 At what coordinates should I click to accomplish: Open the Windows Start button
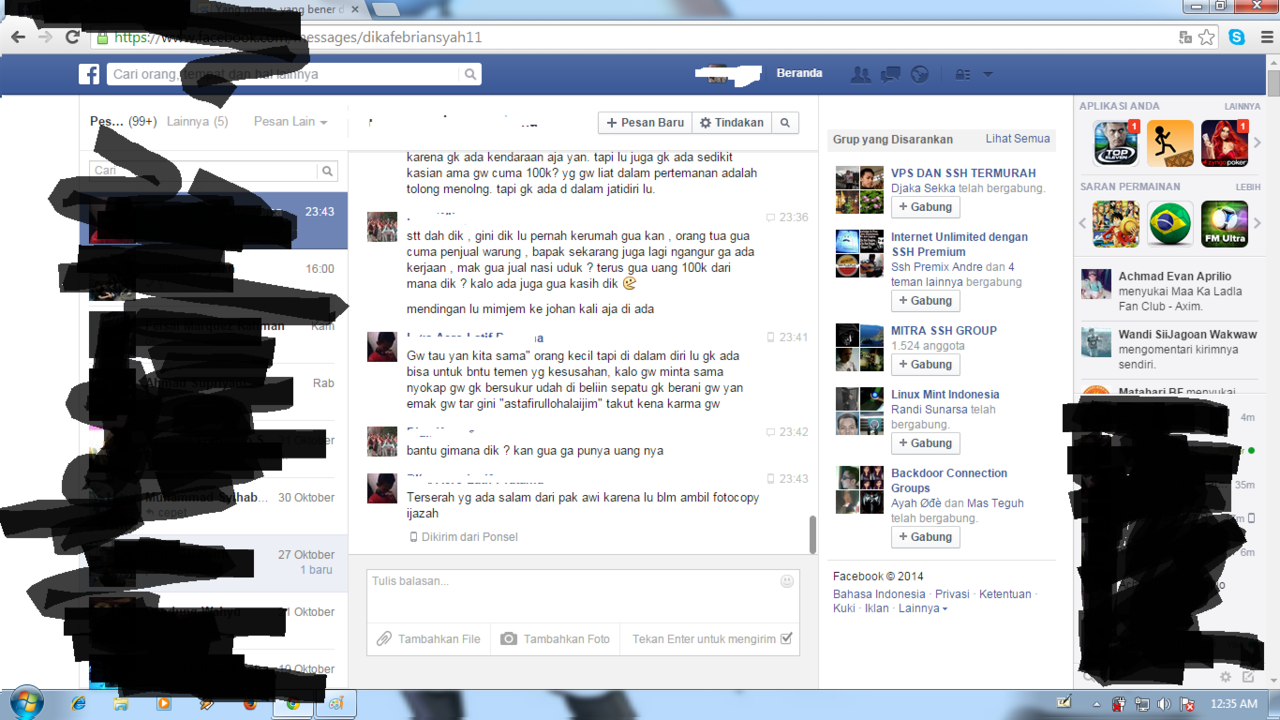pyautogui.click(x=24, y=703)
